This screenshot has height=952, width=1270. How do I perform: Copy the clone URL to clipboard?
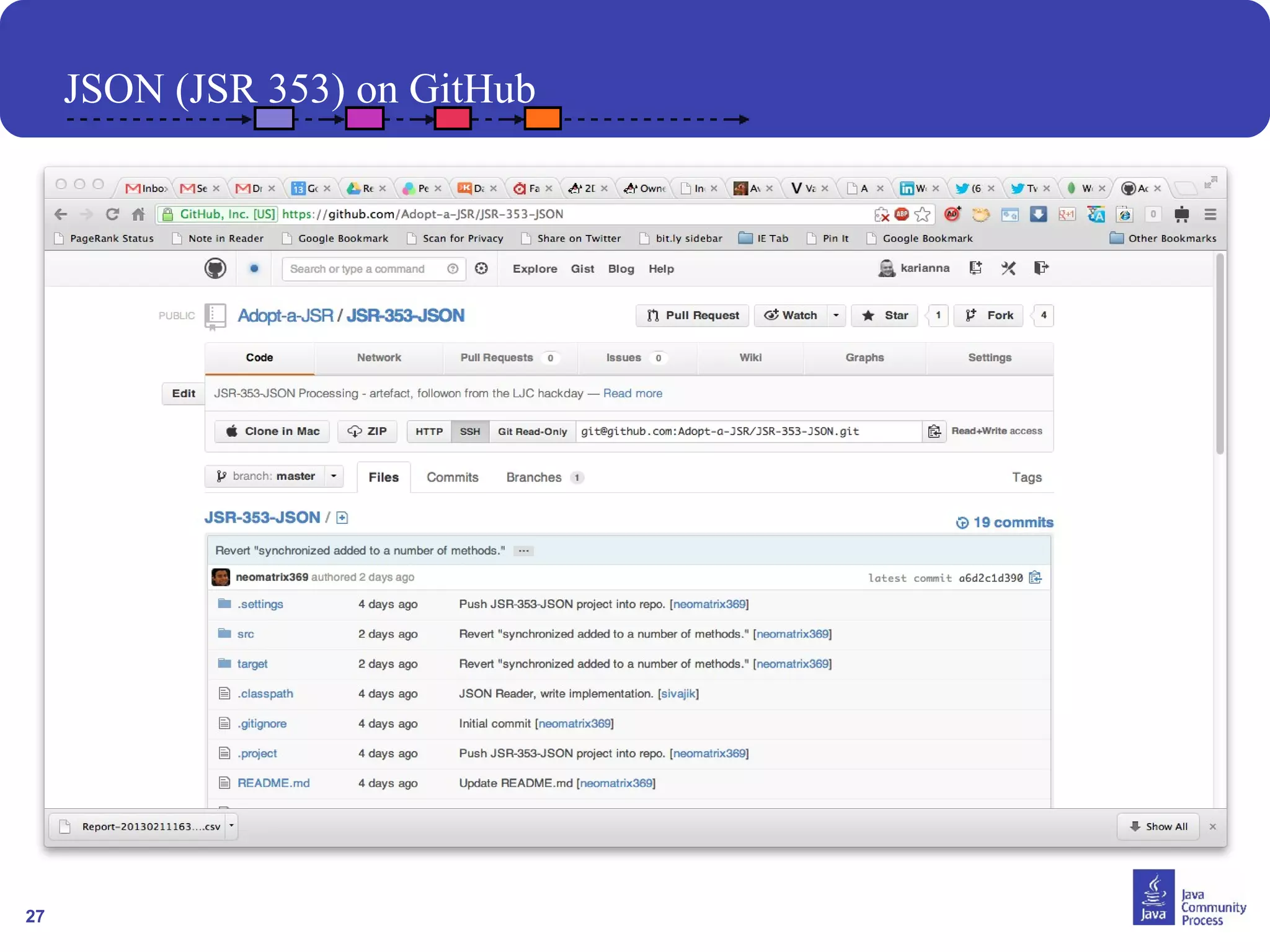[x=935, y=431]
